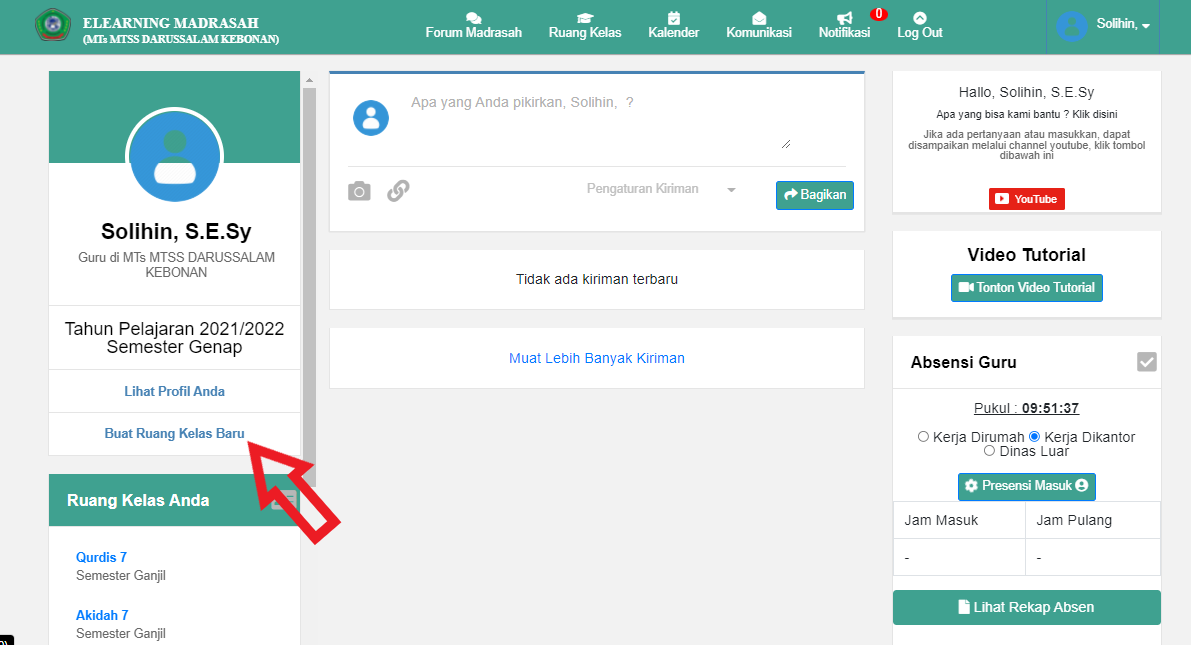Select the Dinas Luar radio option
Viewport: 1191px width, 645px height.
[989, 451]
